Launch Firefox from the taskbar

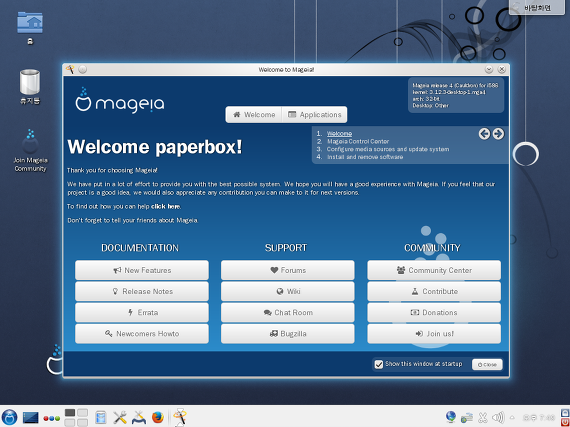(x=158, y=418)
